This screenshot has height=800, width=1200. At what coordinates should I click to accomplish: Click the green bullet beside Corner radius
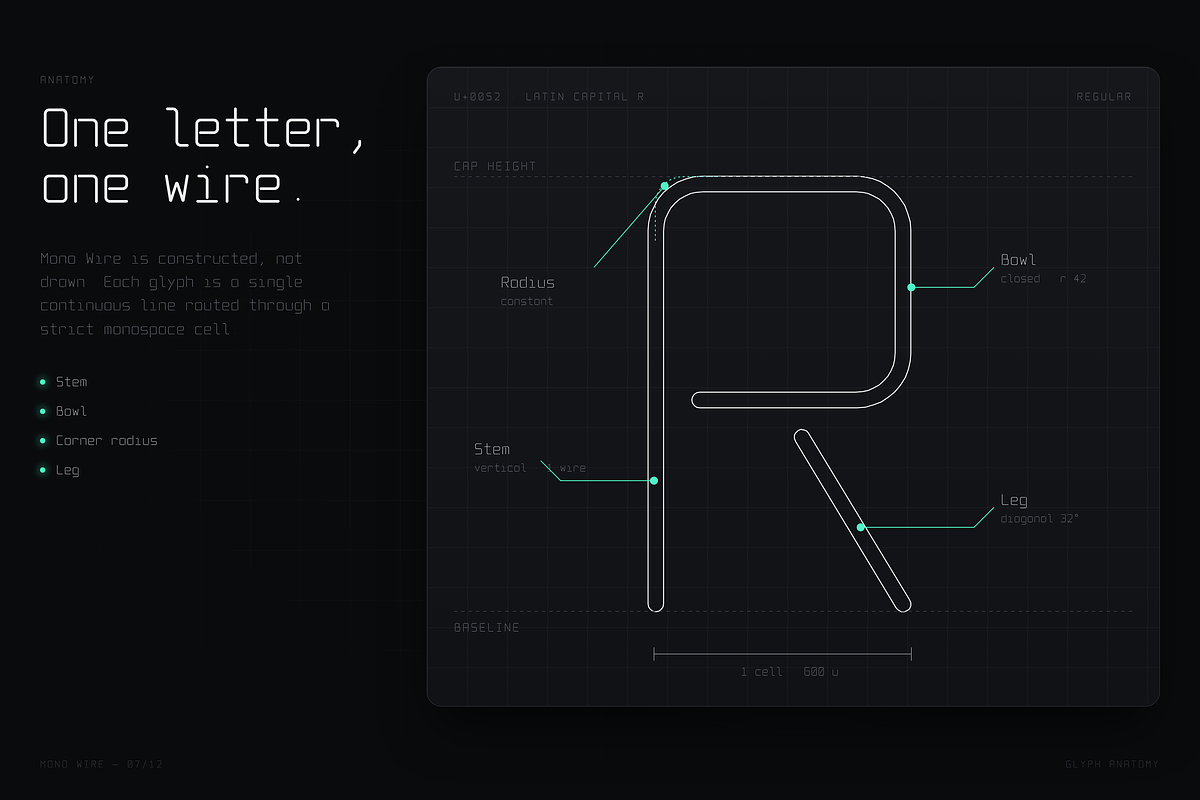(42, 440)
